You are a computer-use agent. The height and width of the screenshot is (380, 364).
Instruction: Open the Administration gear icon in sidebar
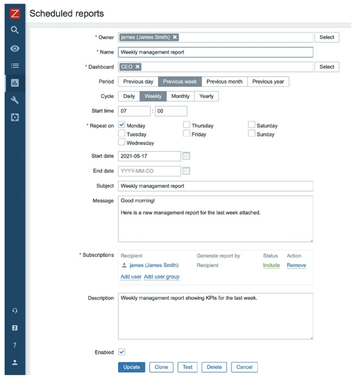point(15,117)
